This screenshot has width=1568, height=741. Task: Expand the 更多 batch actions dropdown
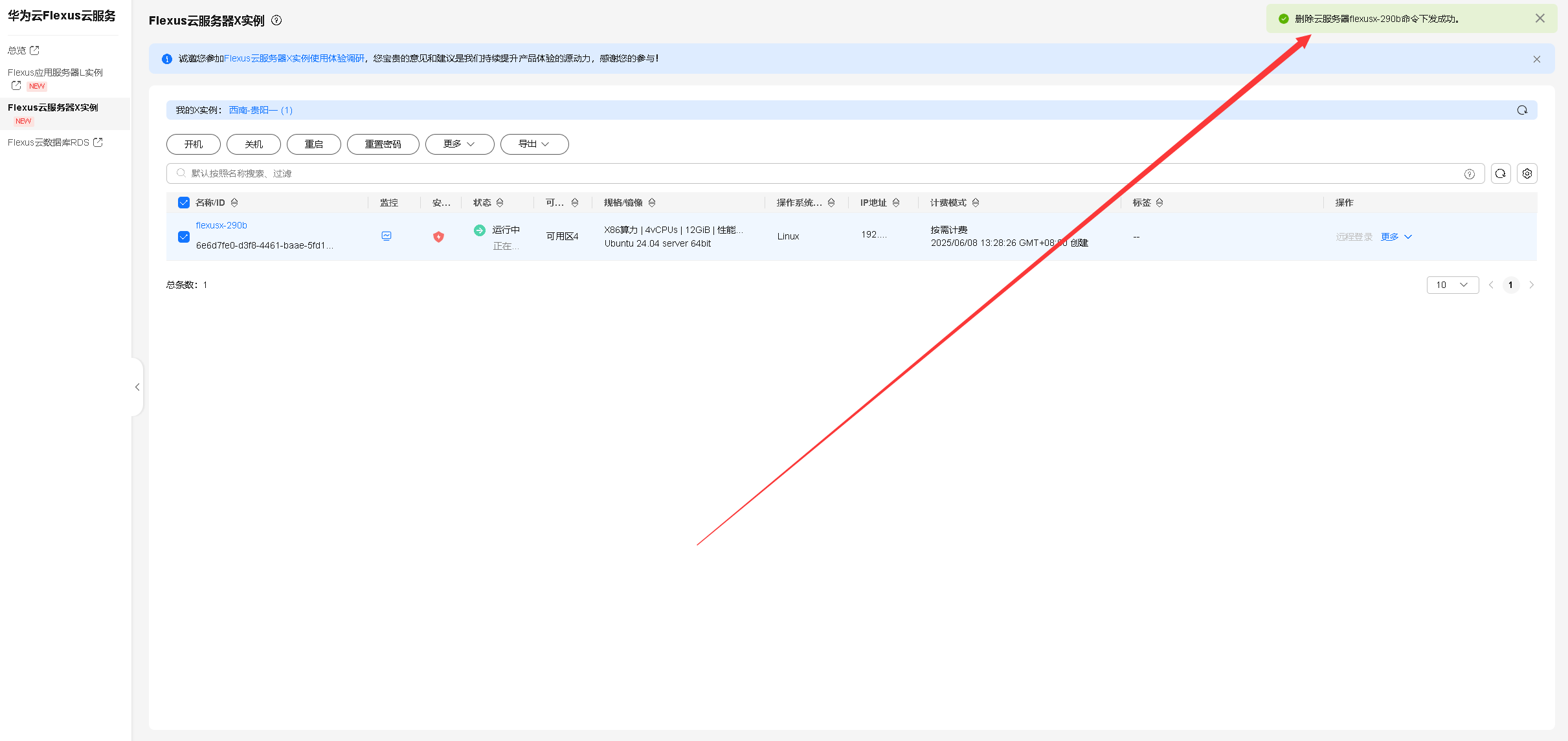(x=459, y=144)
